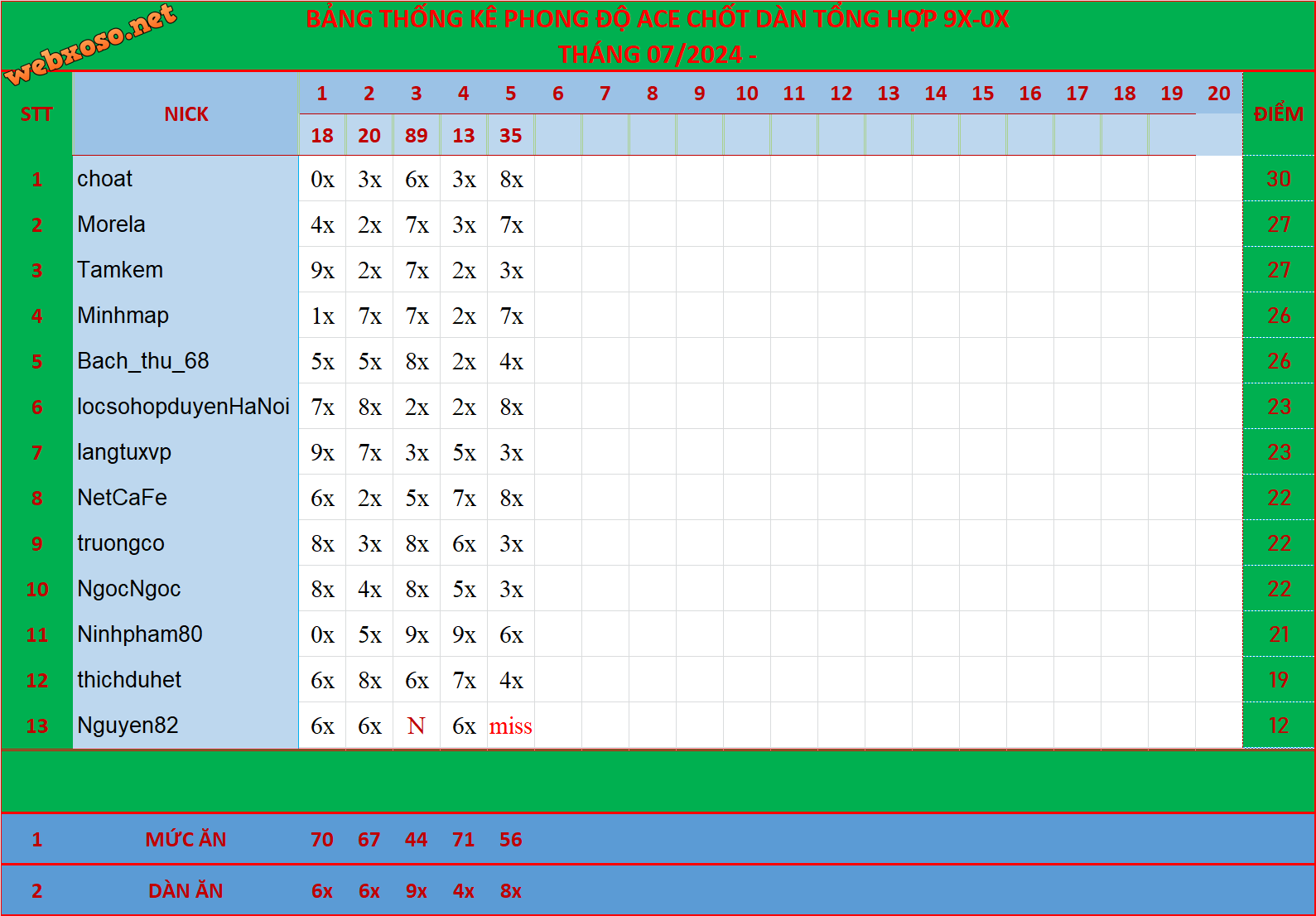Viewport: 1316px width, 916px height.
Task: Select Tamkem's day 1 cell 9x
Action: (322, 270)
